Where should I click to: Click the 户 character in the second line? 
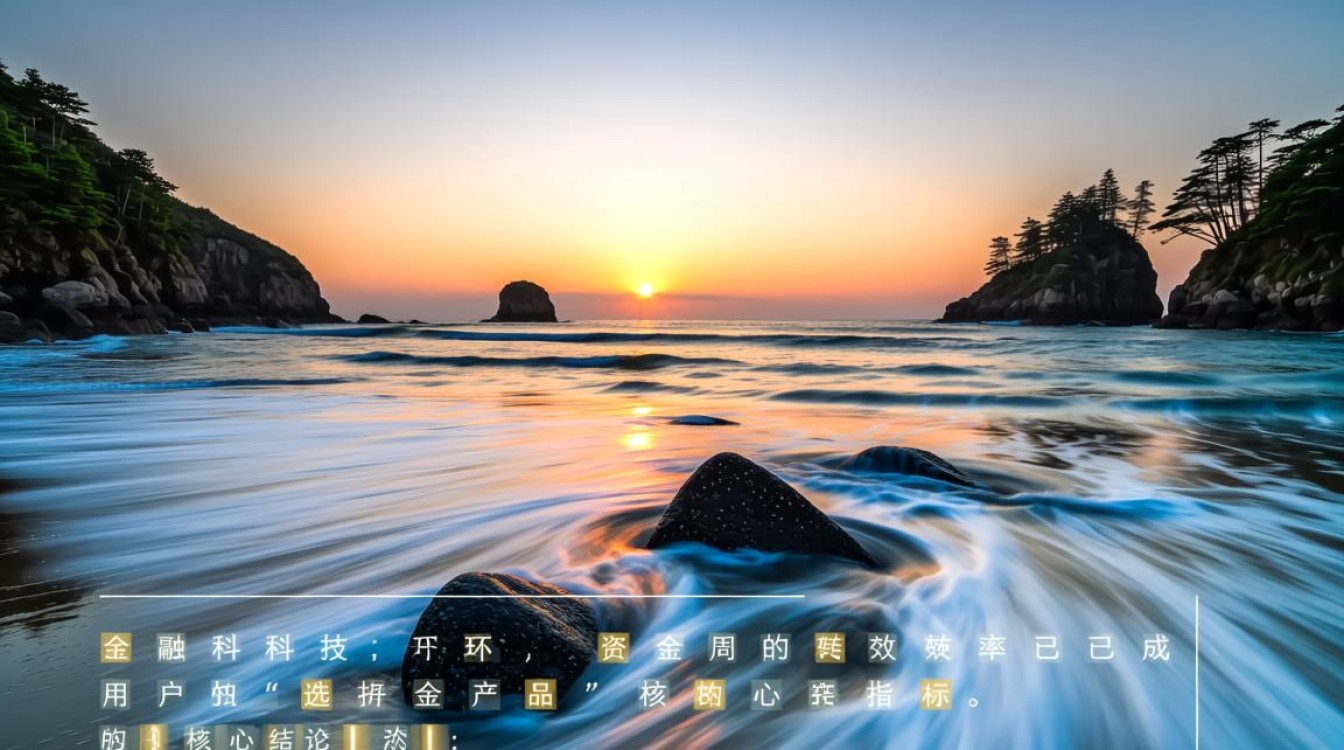(x=171, y=694)
